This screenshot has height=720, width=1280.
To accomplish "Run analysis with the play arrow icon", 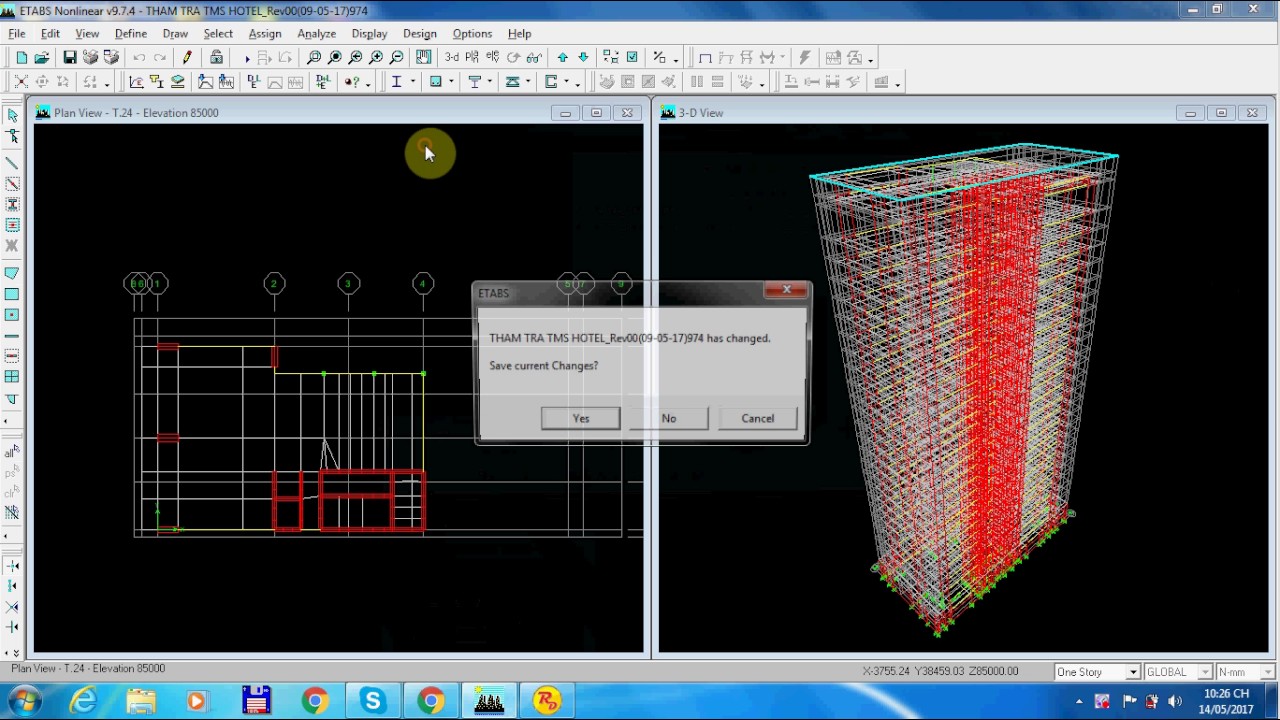I will click(x=246, y=58).
